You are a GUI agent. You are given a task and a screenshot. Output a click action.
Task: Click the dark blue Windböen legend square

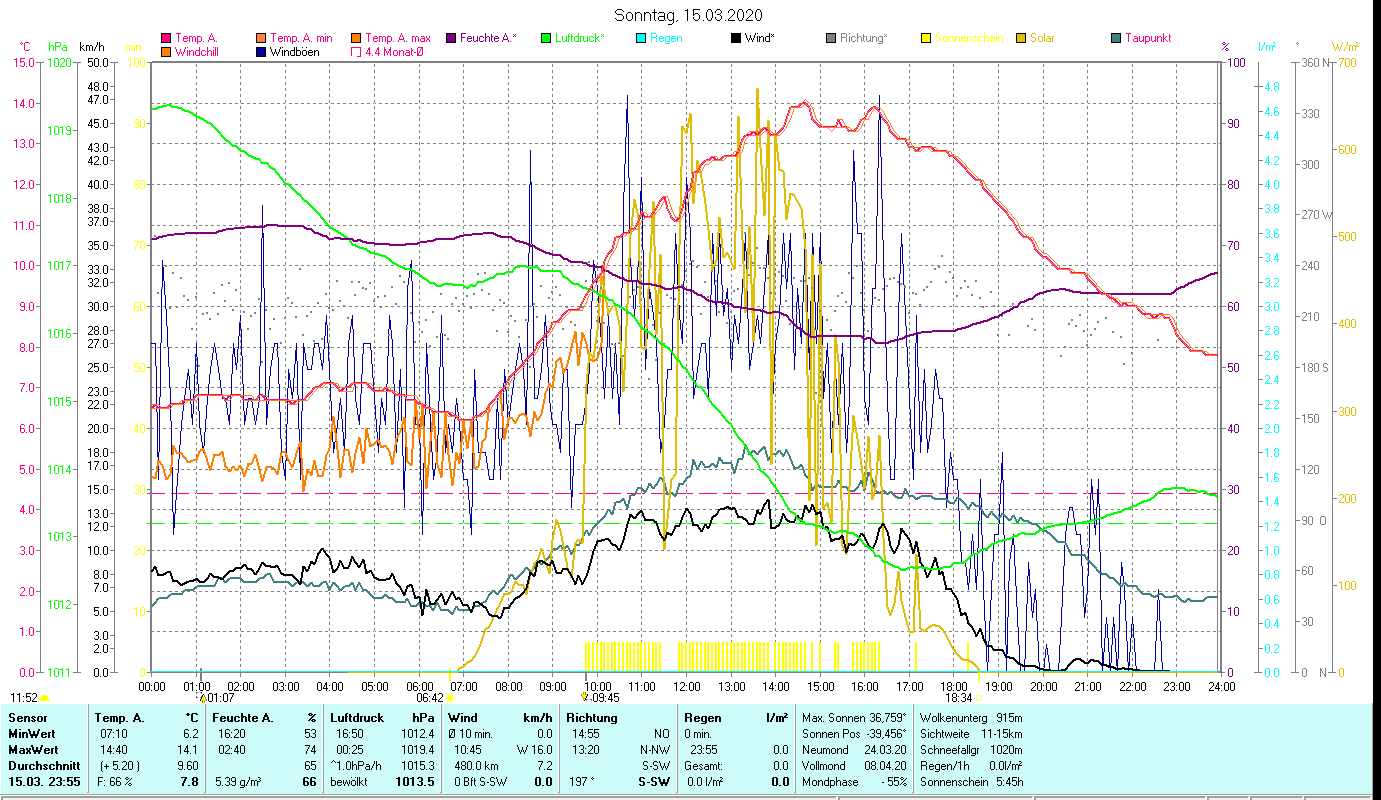pos(262,52)
